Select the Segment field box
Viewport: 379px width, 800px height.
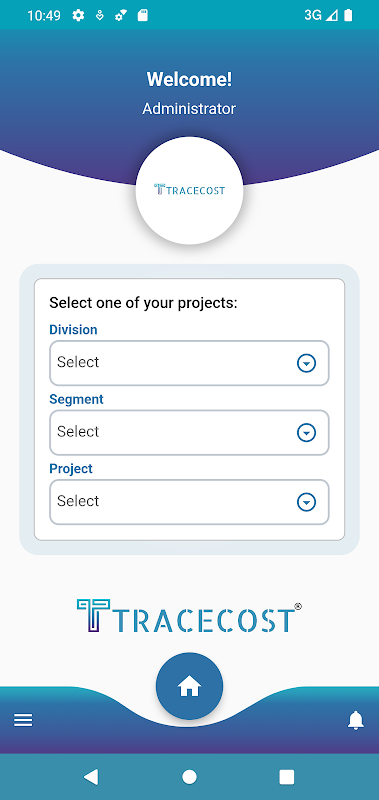189,433
